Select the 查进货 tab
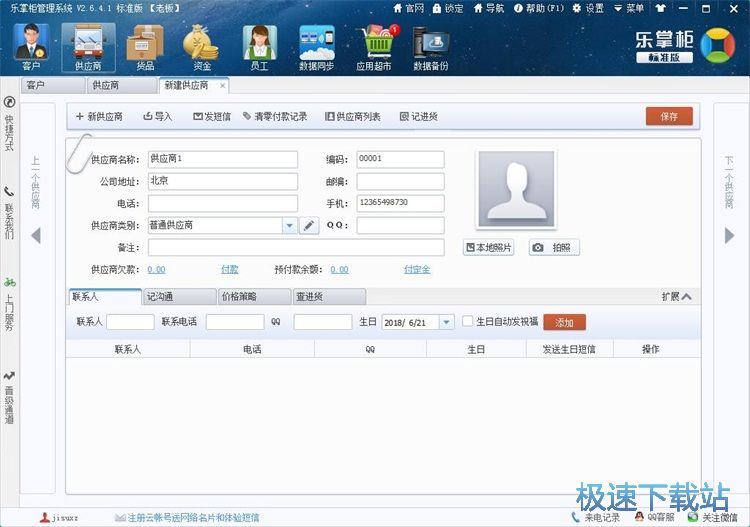750x527 pixels. (329, 296)
